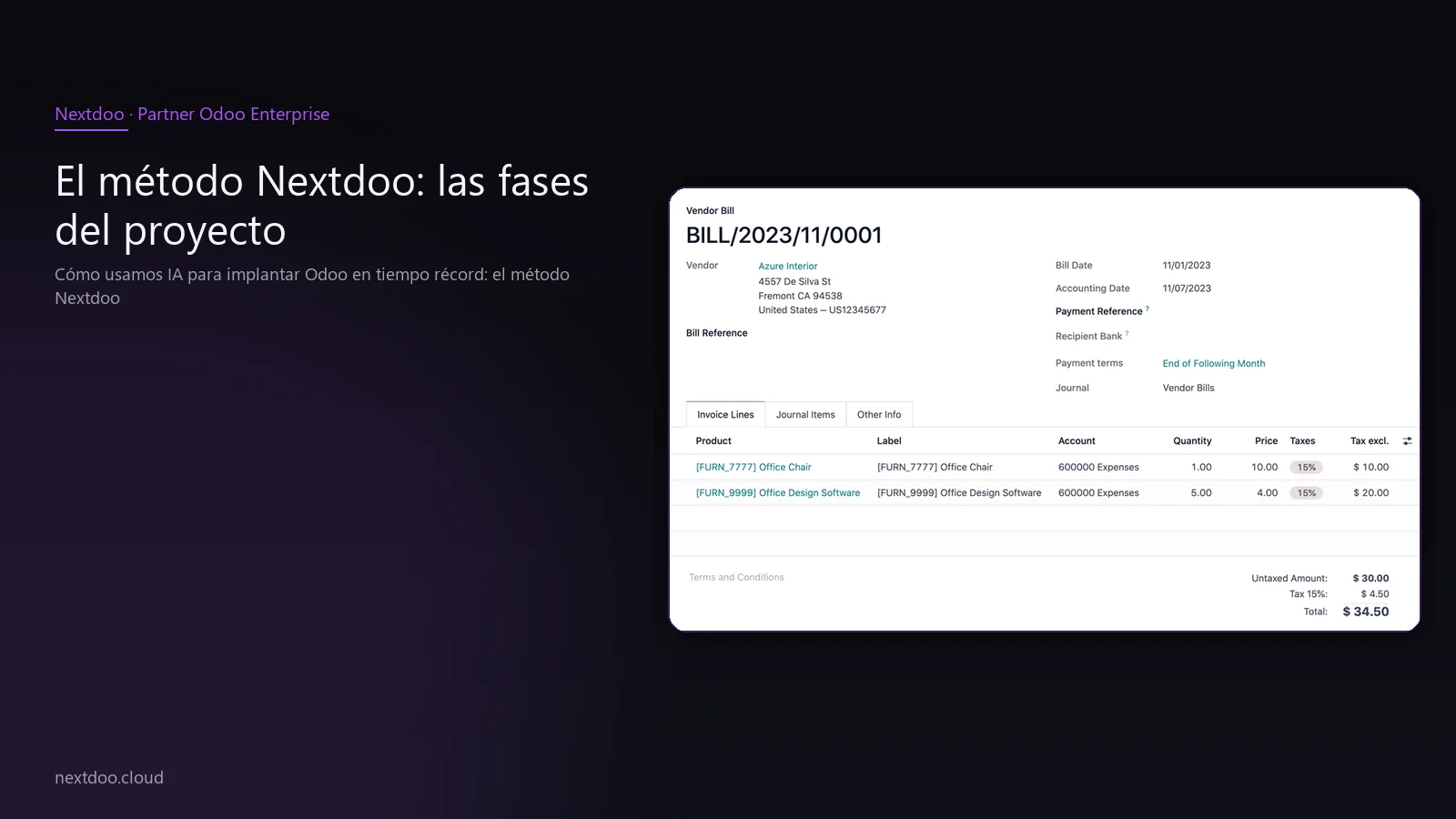The height and width of the screenshot is (819, 1456).
Task: Click the United States – US12345677 text
Action: tap(822, 310)
